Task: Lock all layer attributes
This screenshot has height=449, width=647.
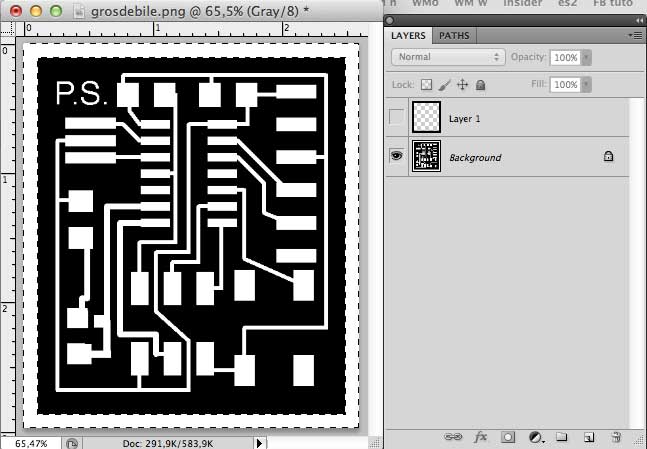Action: coord(480,85)
